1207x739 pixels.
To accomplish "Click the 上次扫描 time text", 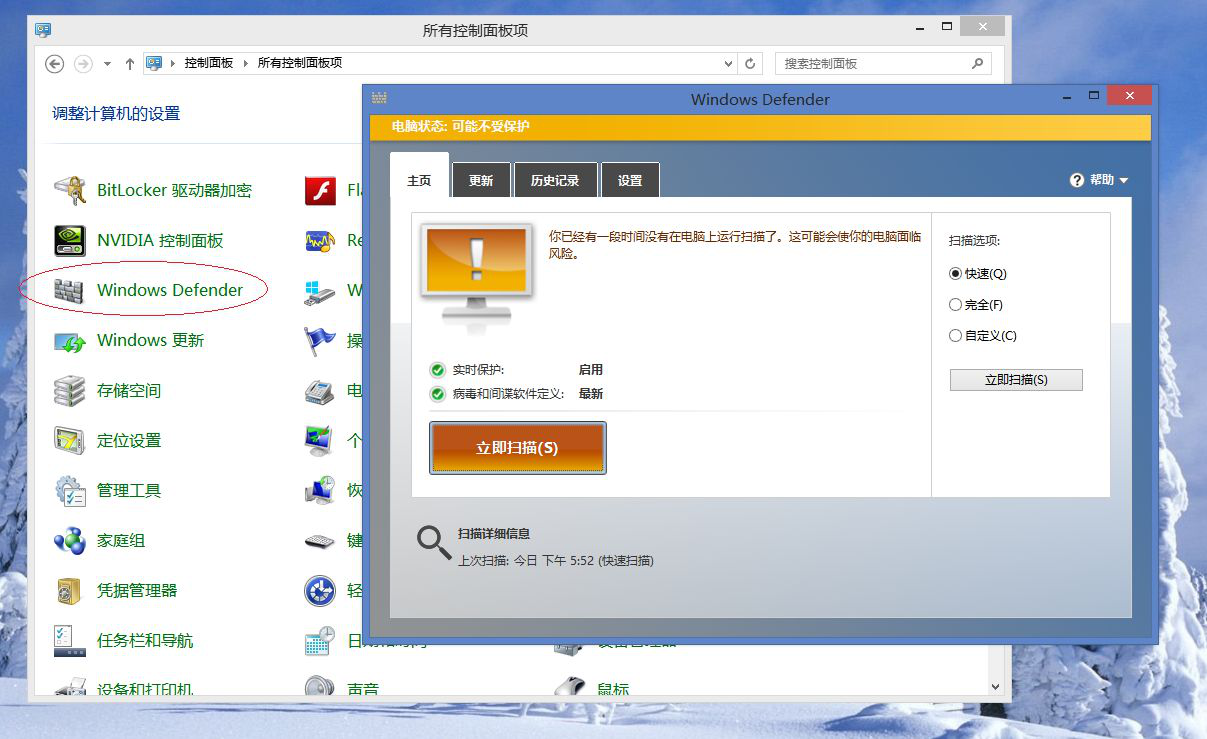I will [556, 561].
